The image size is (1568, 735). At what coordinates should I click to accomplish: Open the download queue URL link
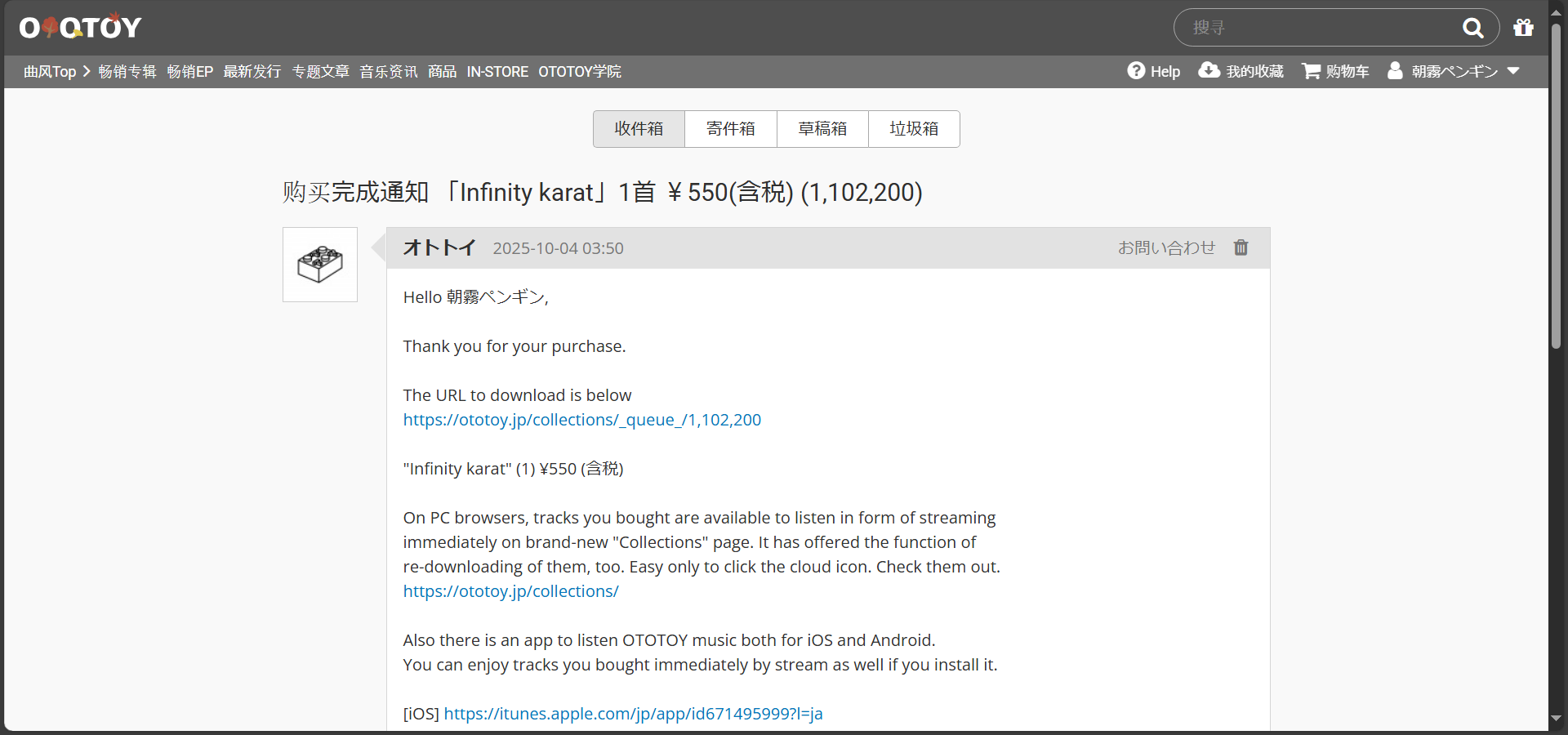coord(581,420)
